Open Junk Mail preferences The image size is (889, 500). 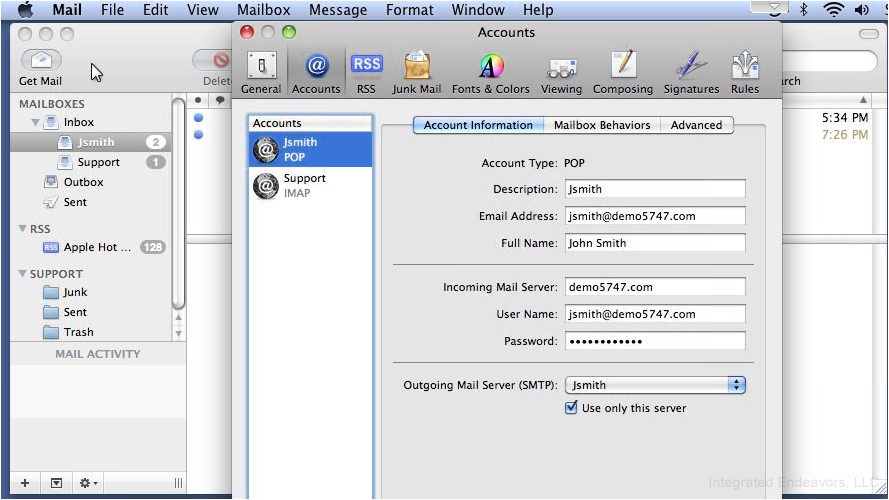tap(417, 73)
